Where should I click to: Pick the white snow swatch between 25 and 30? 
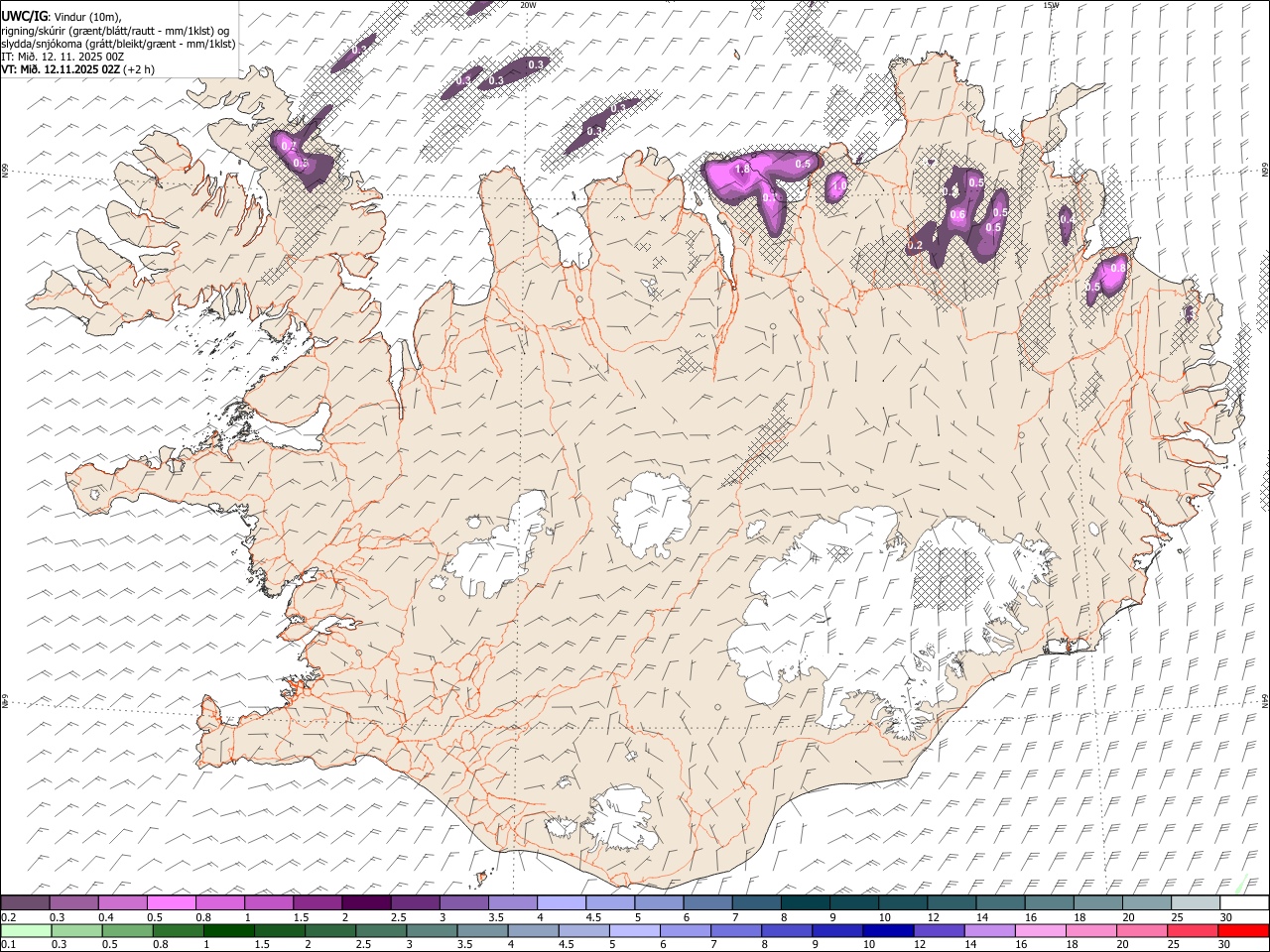pyautogui.click(x=1195, y=902)
